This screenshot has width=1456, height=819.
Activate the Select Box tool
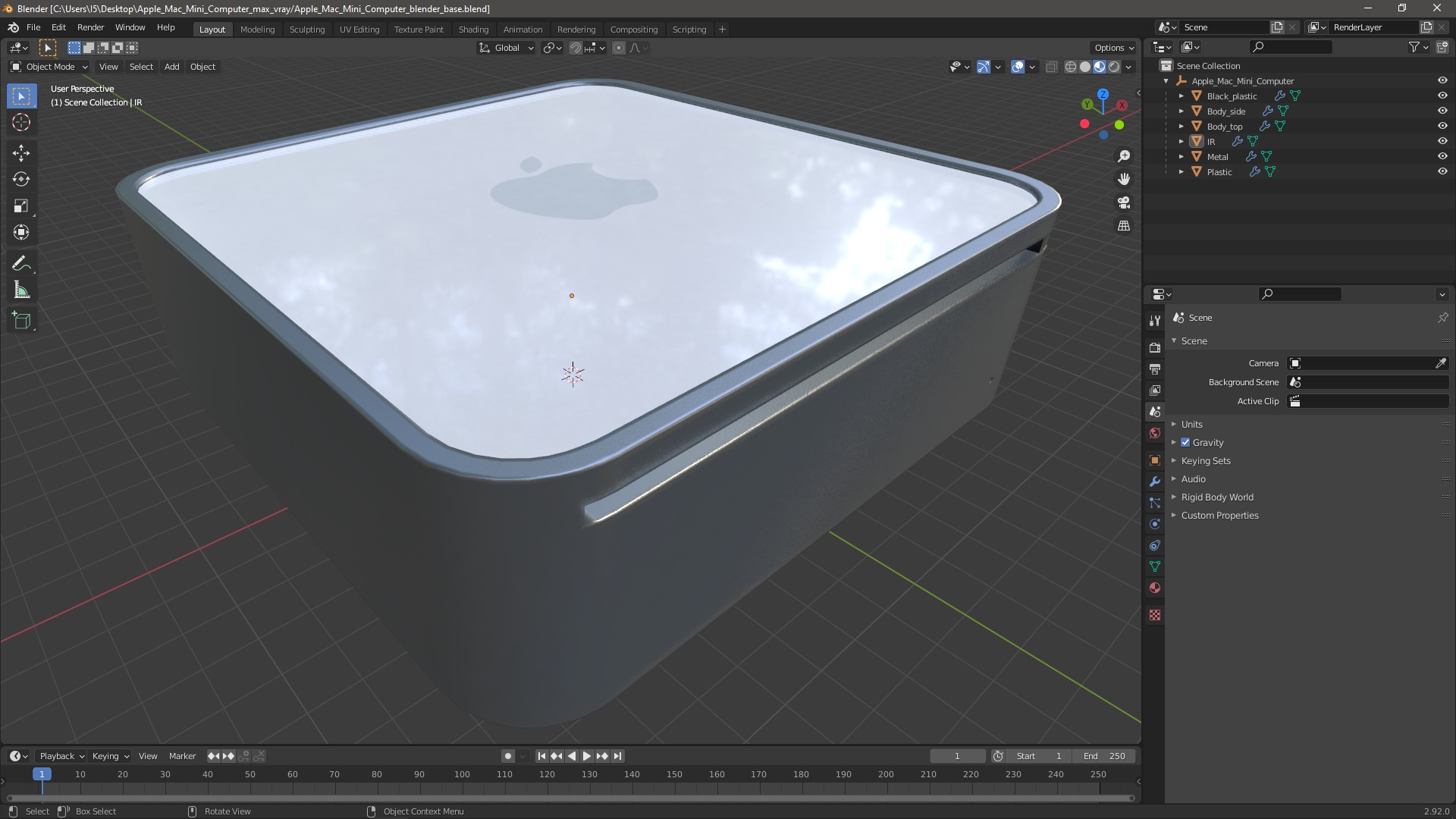pos(21,96)
